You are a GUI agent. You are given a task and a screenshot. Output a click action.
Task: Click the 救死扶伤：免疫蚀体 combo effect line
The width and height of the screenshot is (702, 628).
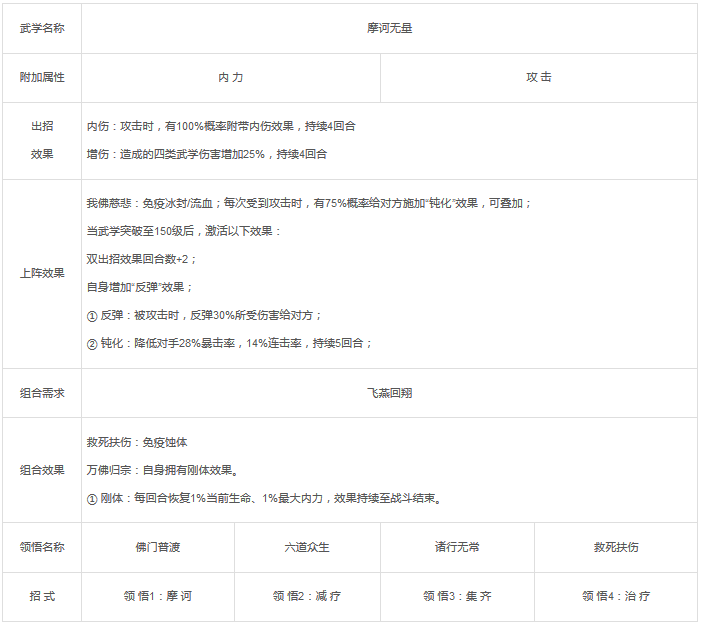click(137, 443)
